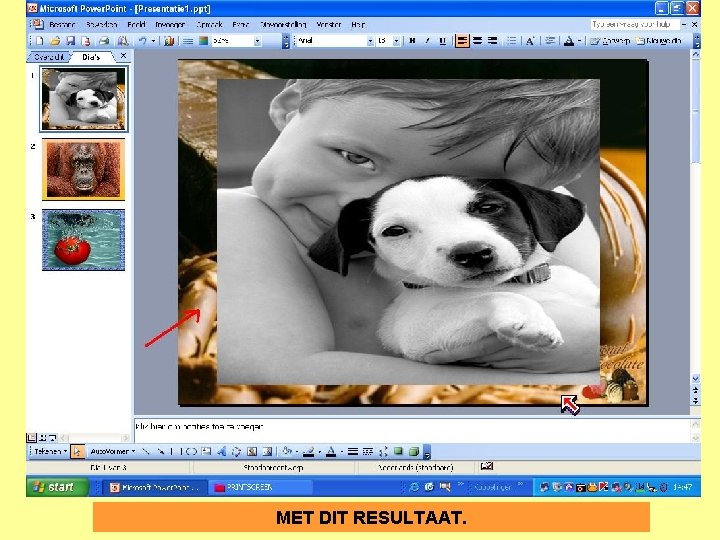Open the Help menu
This screenshot has width=720, height=540.
coord(358,24)
